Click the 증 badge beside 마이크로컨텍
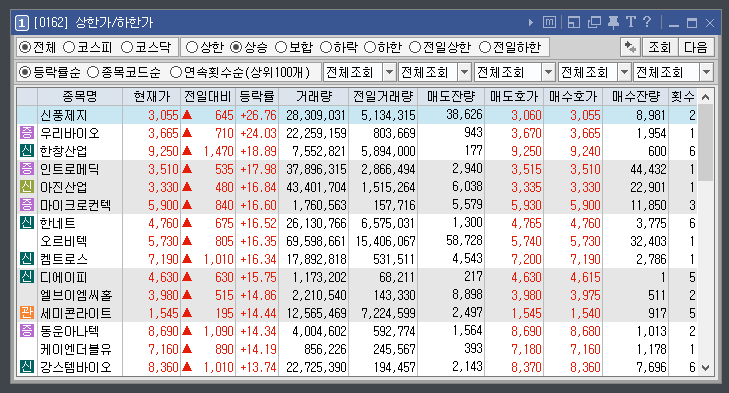 pos(27,205)
